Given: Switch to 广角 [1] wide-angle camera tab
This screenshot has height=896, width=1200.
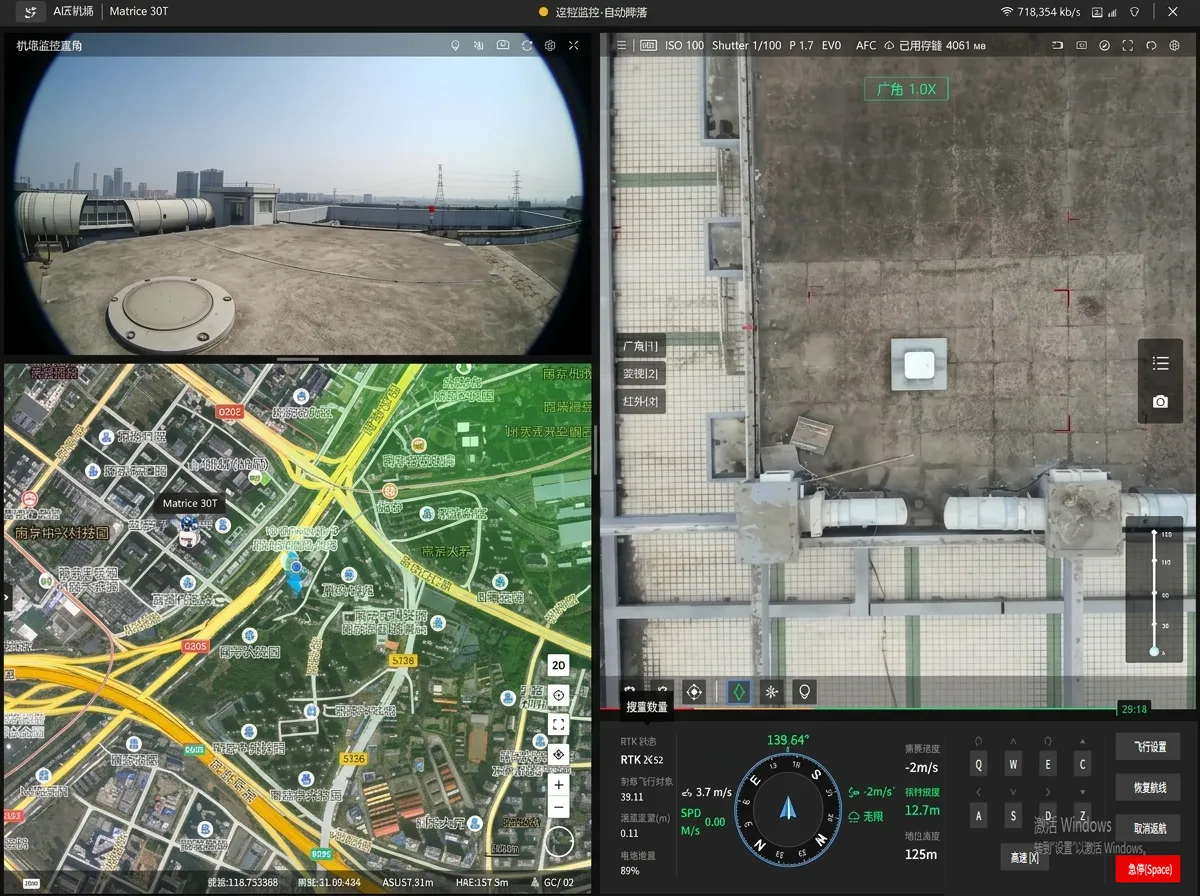Looking at the screenshot, I should point(641,346).
